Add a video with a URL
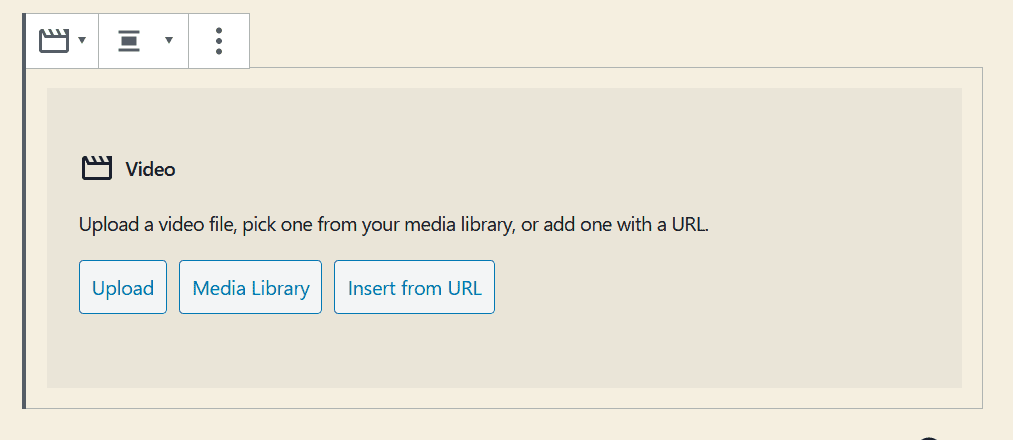 pyautogui.click(x=414, y=287)
